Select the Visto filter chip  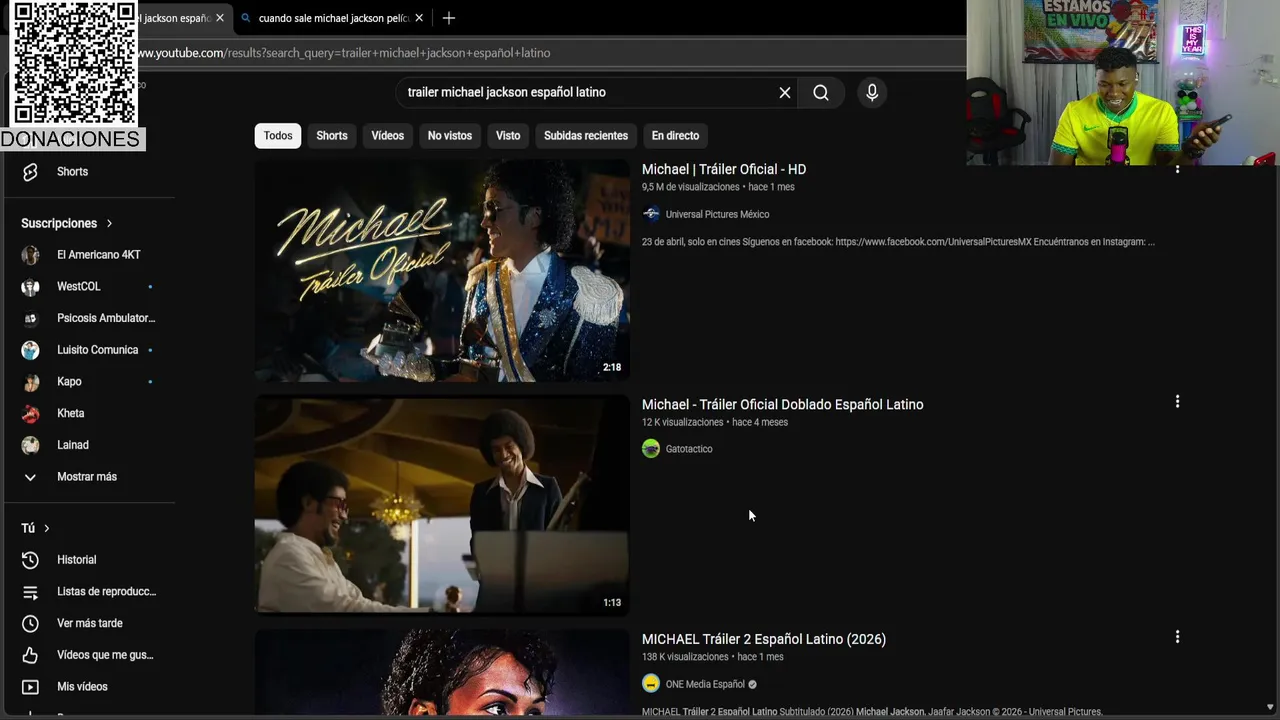pos(508,136)
